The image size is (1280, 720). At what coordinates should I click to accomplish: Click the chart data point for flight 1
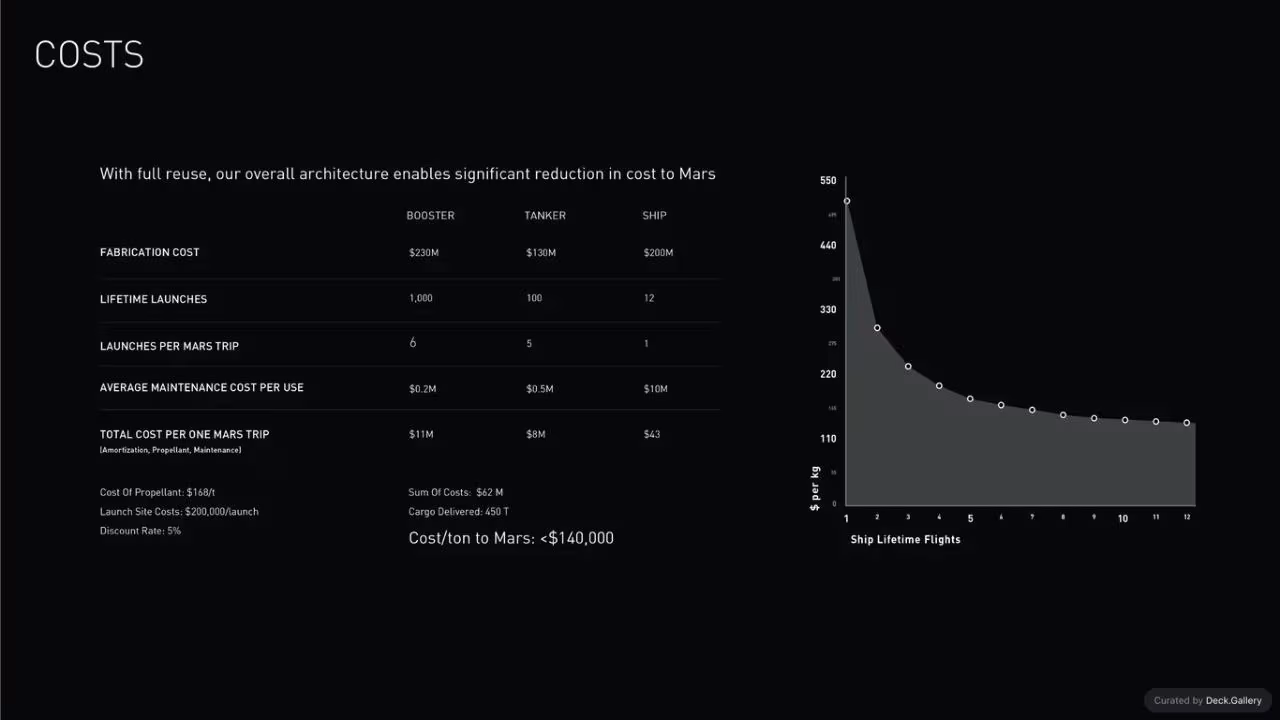click(847, 201)
